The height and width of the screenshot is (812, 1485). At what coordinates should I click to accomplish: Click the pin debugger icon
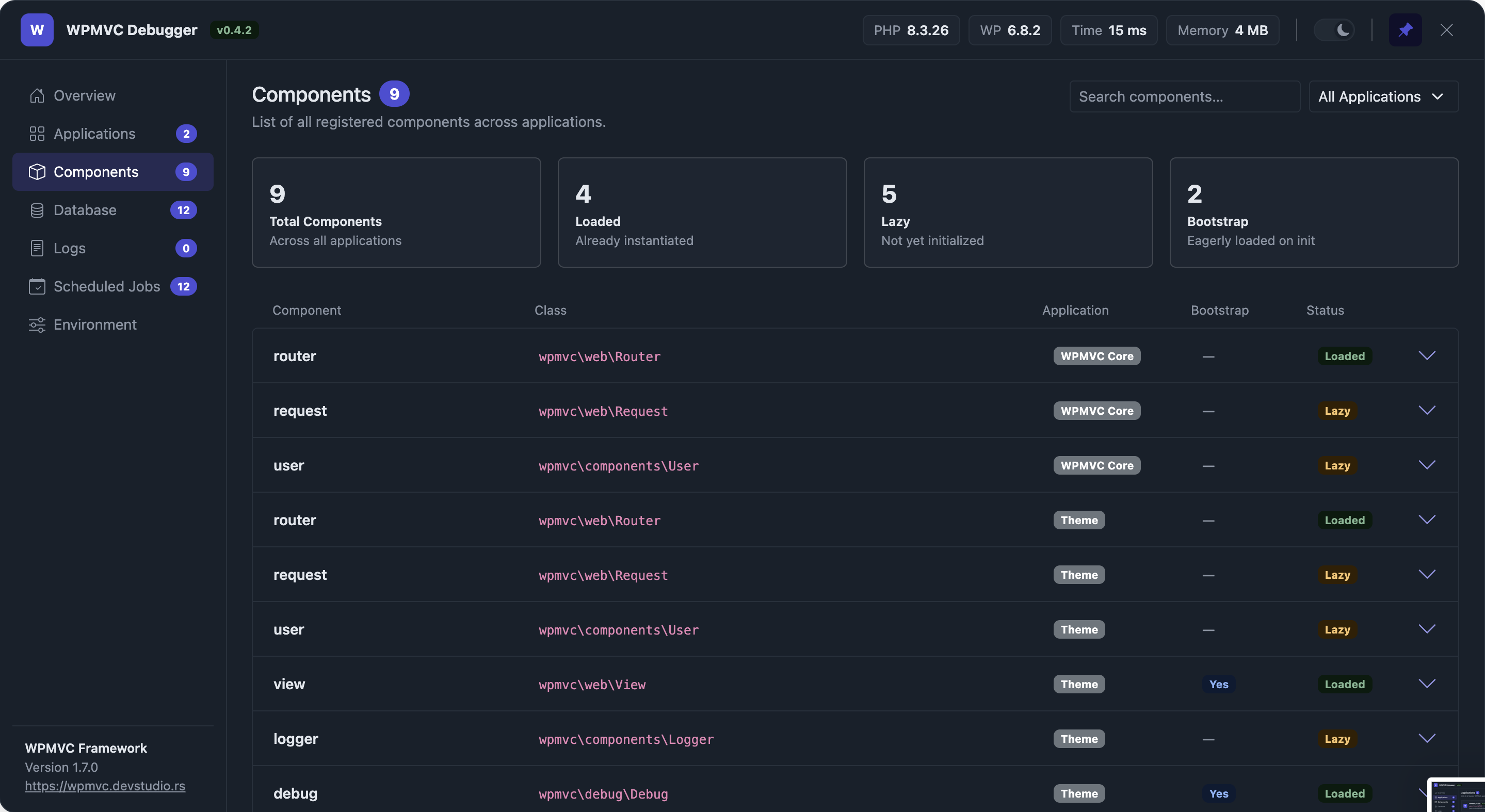1405,30
